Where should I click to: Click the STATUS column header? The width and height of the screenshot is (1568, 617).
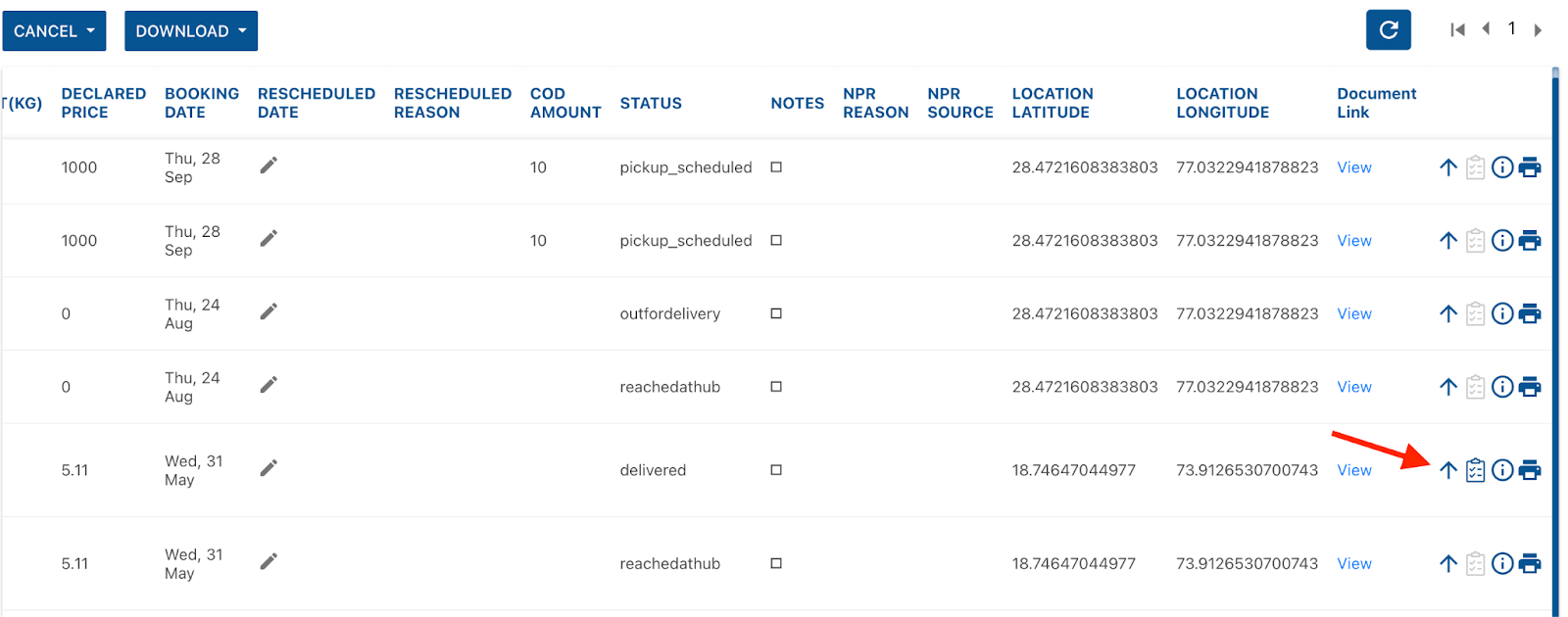click(x=651, y=103)
